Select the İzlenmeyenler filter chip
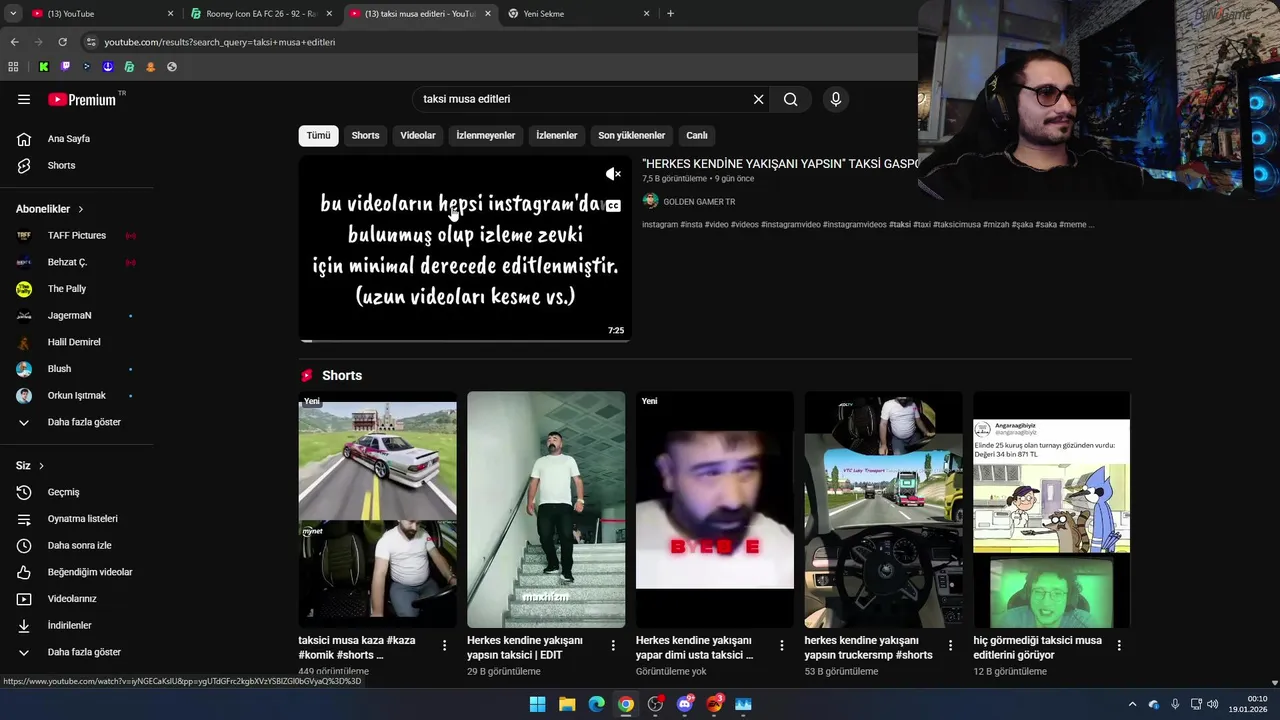 point(486,135)
